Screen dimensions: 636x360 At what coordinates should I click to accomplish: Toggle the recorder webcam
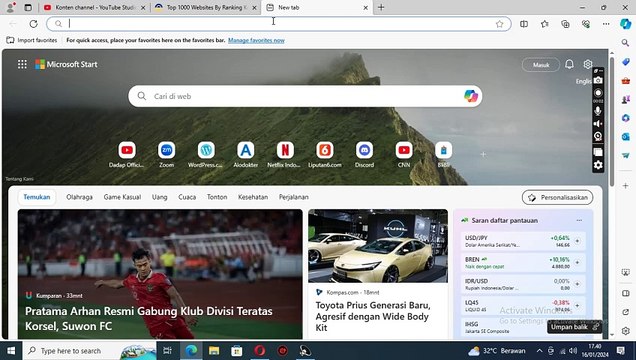coord(598,137)
